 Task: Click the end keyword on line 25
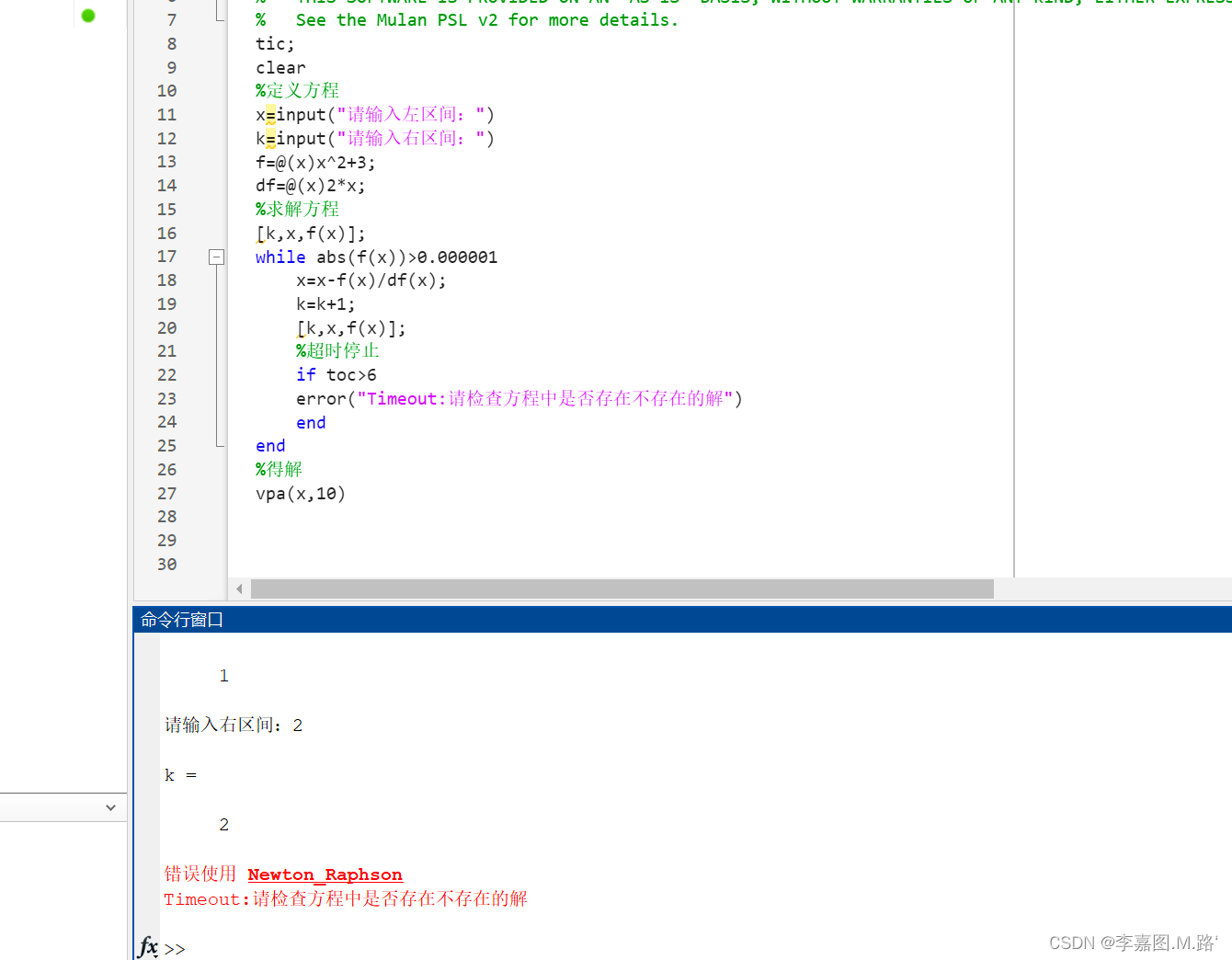pos(269,445)
